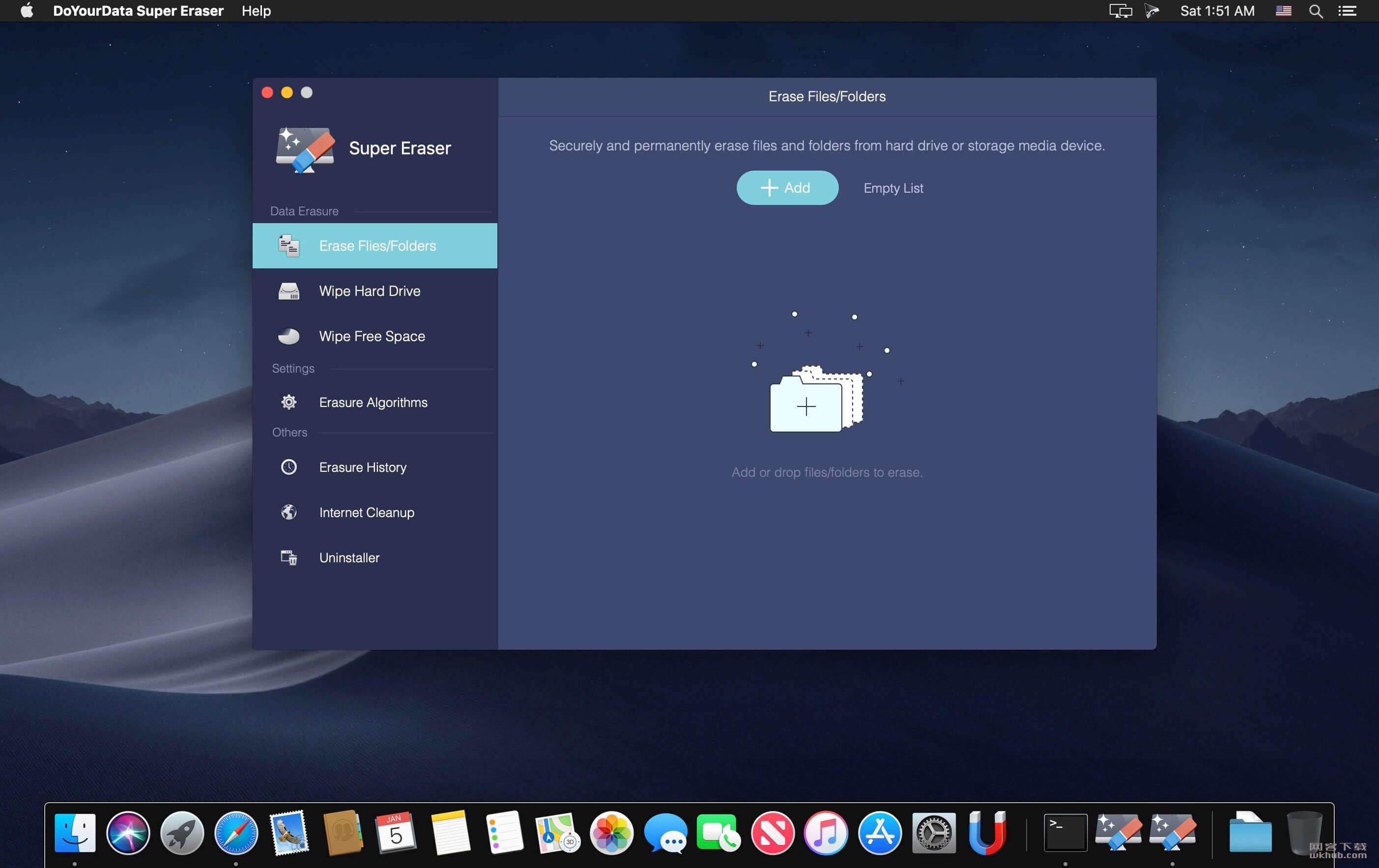The width and height of the screenshot is (1379, 868).
Task: Click the display mirroring menu bar icon
Action: click(1120, 11)
